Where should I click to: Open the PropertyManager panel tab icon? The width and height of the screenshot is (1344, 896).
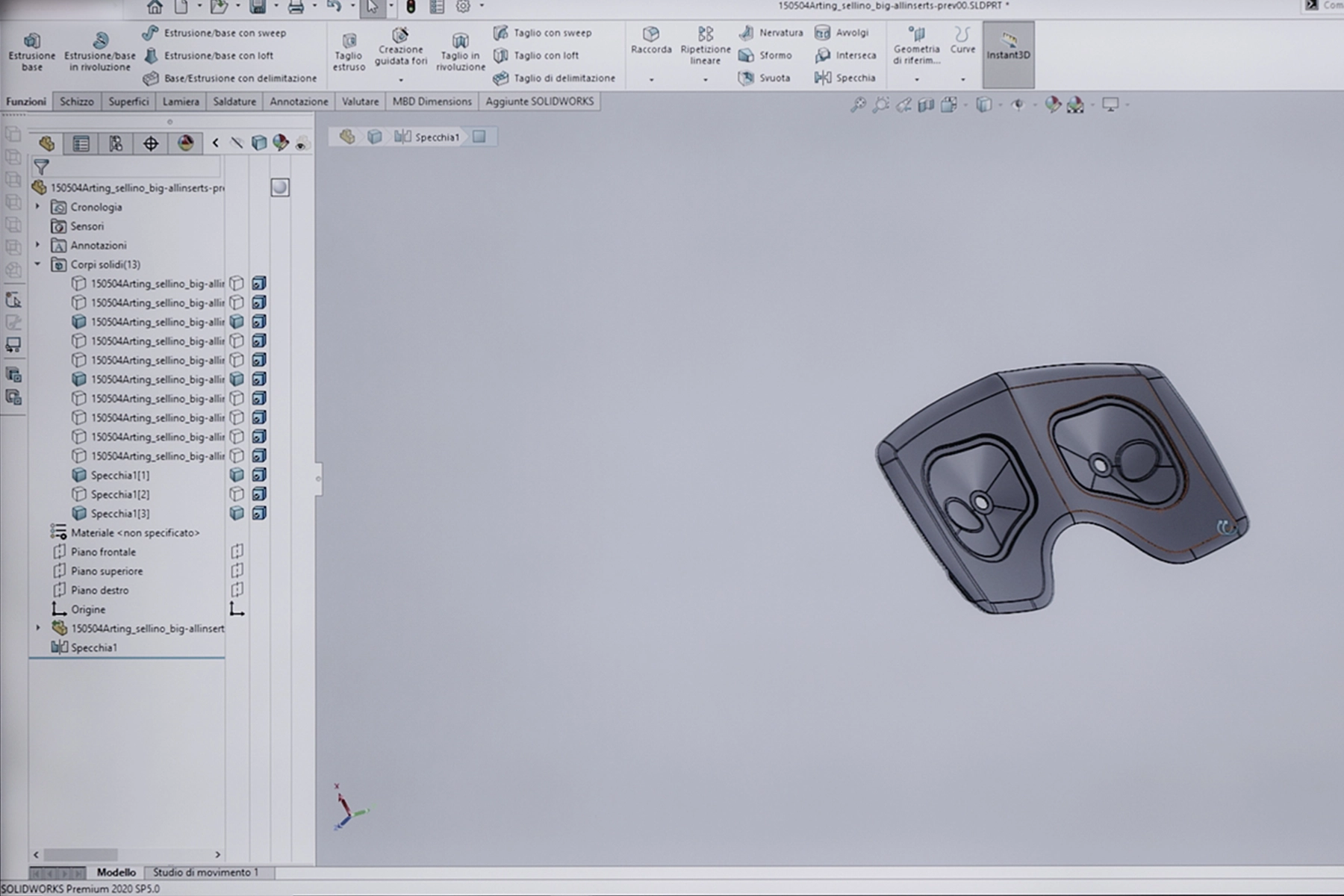81,143
